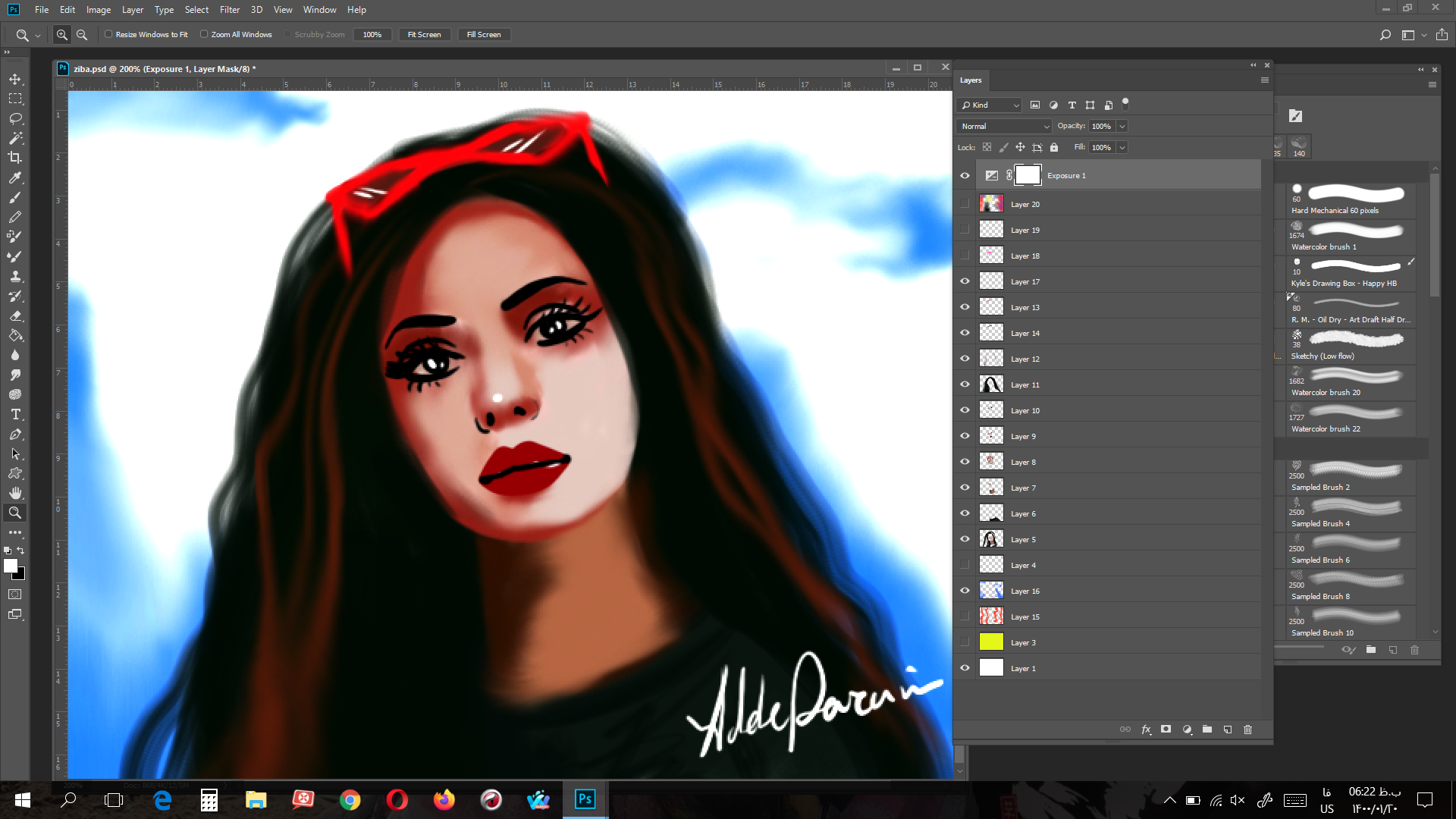Open the Opacity slider dropdown arrow

[1122, 127]
